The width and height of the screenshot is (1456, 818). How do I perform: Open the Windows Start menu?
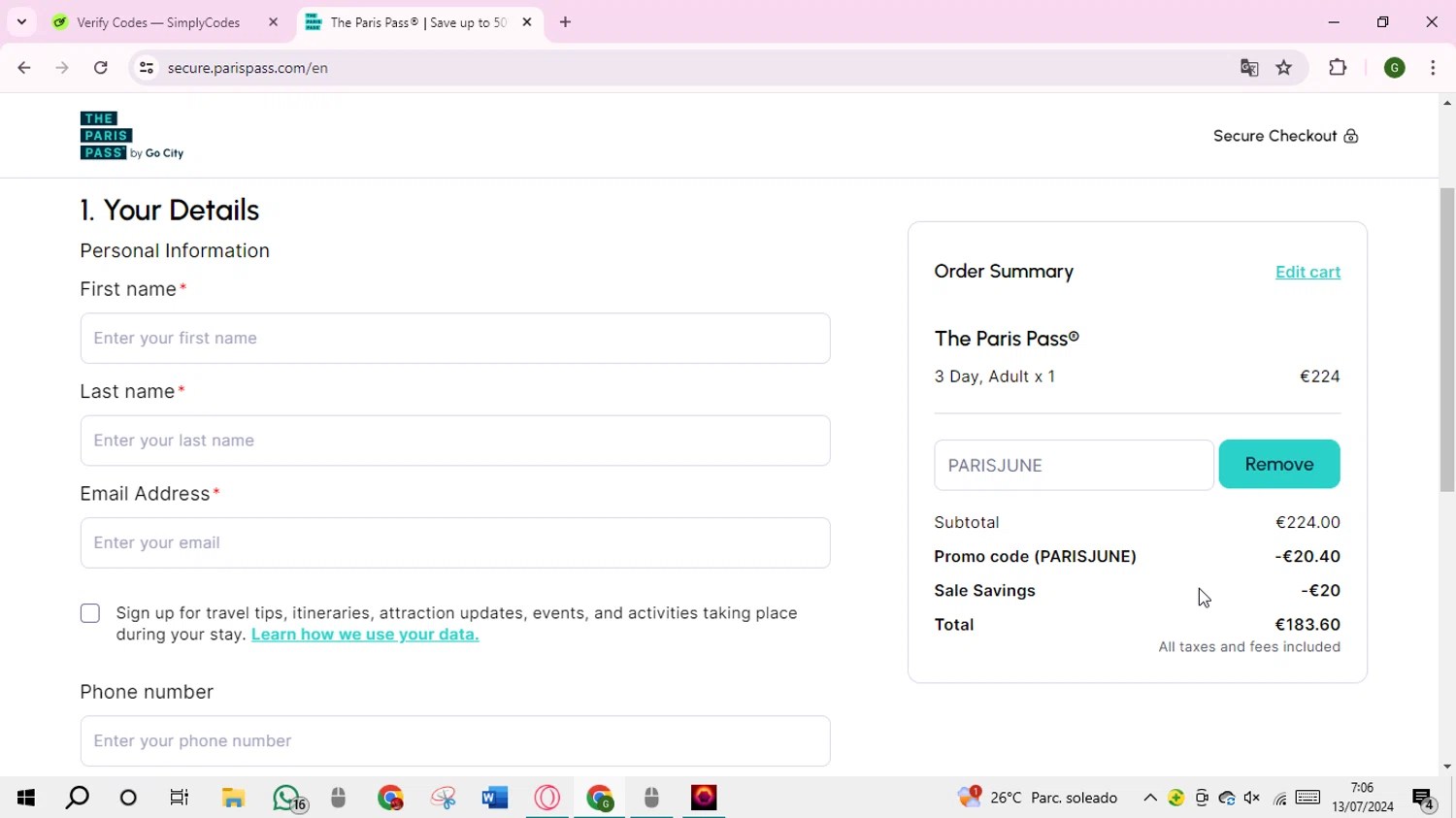point(26,798)
